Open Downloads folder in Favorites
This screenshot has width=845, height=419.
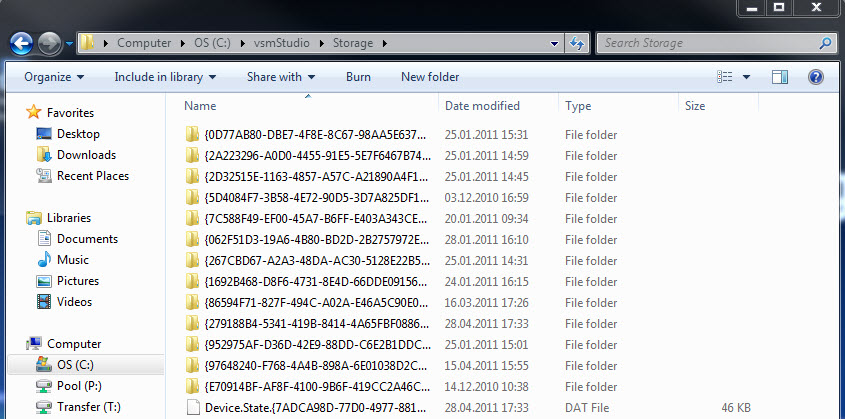(x=86, y=155)
